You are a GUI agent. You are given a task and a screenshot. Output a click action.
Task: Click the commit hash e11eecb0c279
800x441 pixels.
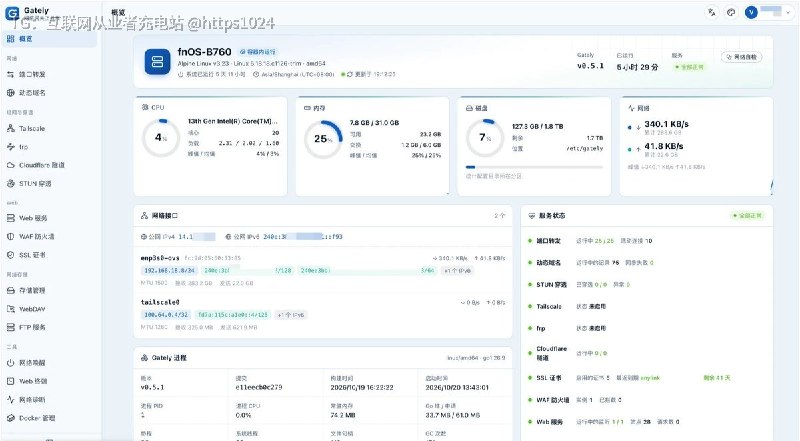[x=259, y=387]
